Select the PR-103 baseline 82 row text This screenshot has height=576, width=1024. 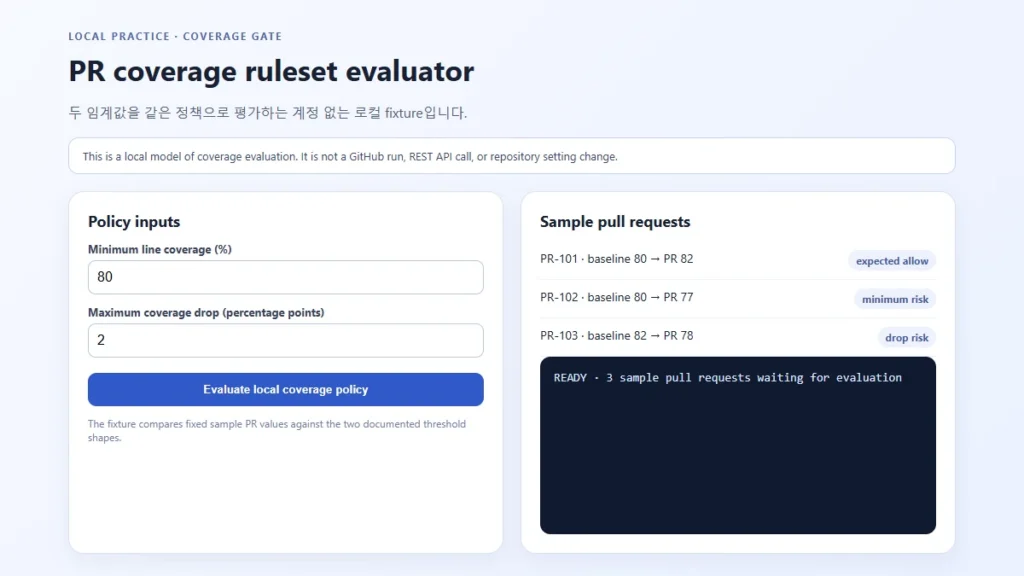point(616,336)
